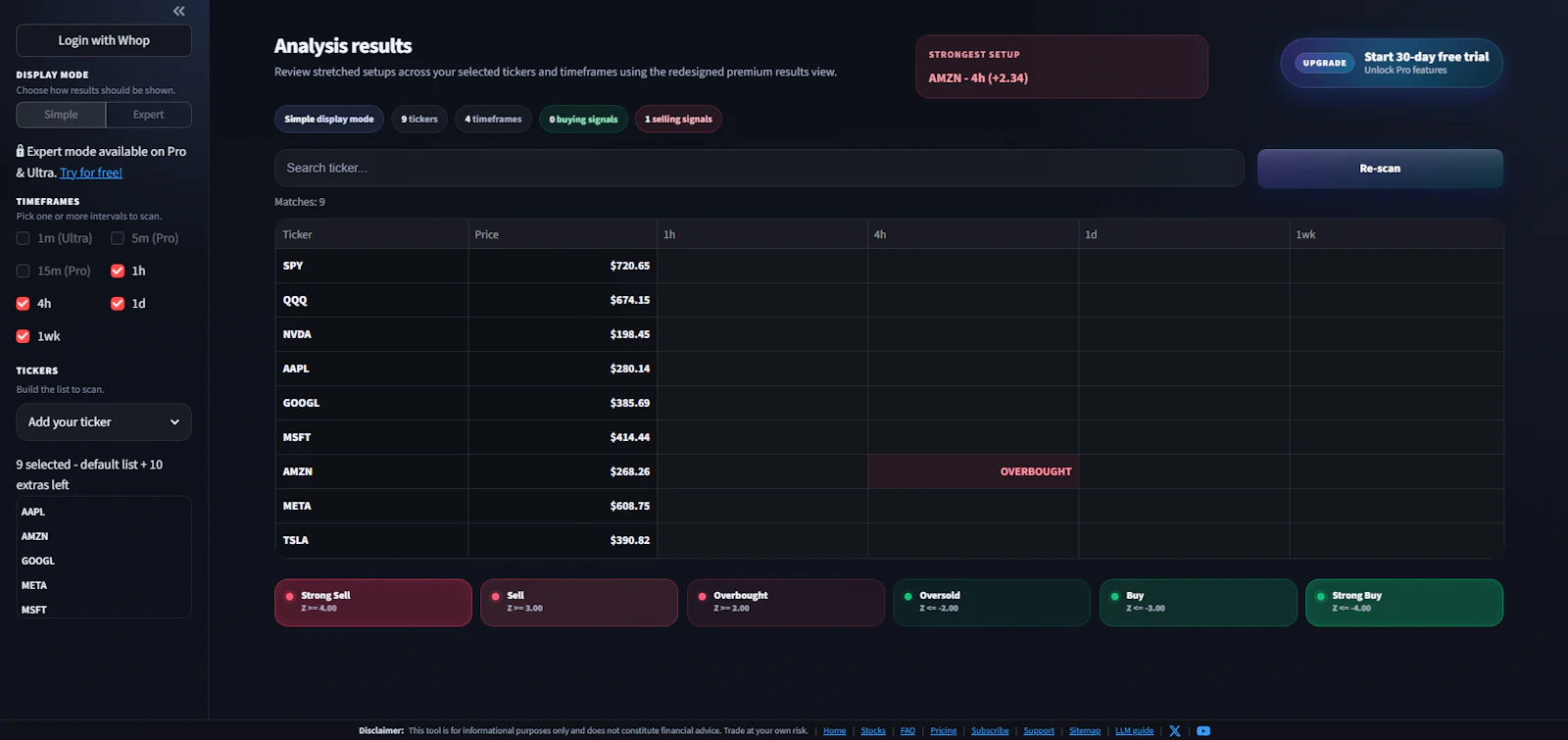Click the Upgrade free trial banner
The width and height of the screenshot is (1568, 740).
tap(1392, 63)
